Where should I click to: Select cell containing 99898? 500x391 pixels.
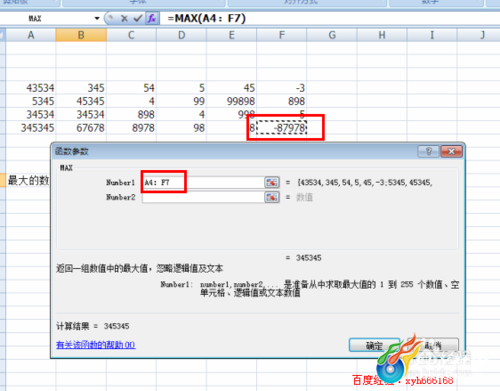(x=231, y=101)
